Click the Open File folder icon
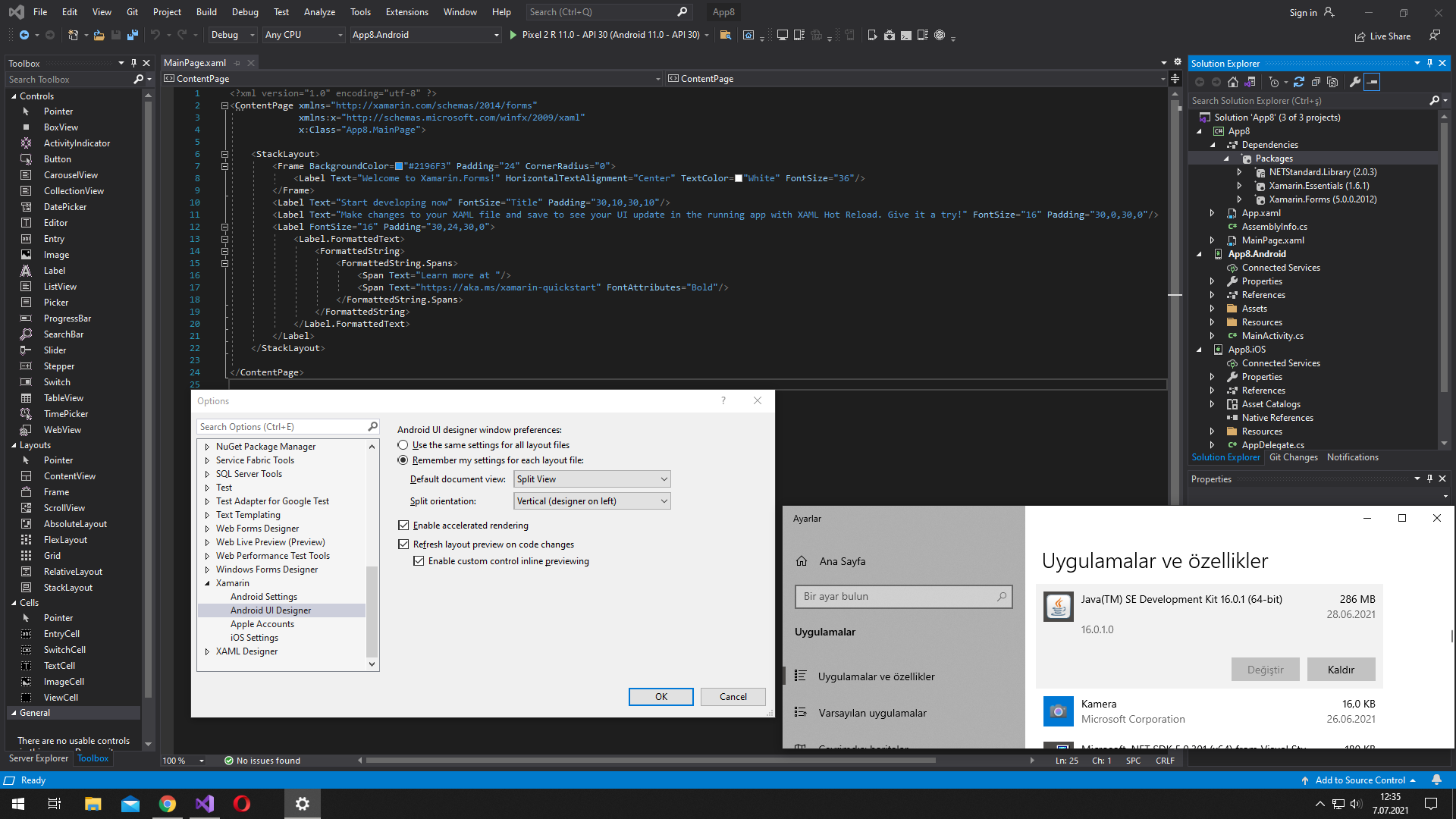The width and height of the screenshot is (1456, 819). pyautogui.click(x=99, y=35)
